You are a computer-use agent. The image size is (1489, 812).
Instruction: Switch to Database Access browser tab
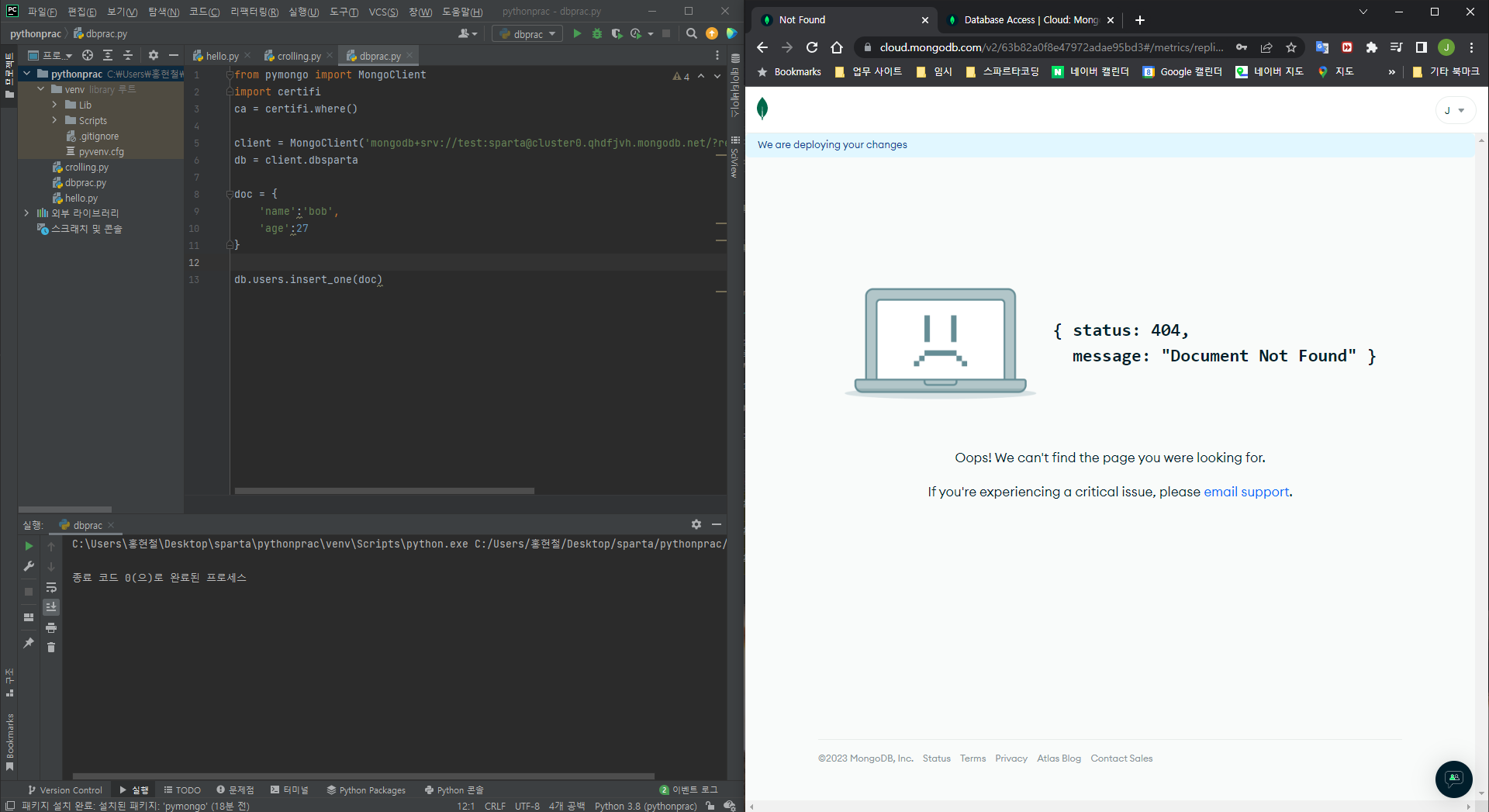pyautogui.click(x=1031, y=20)
